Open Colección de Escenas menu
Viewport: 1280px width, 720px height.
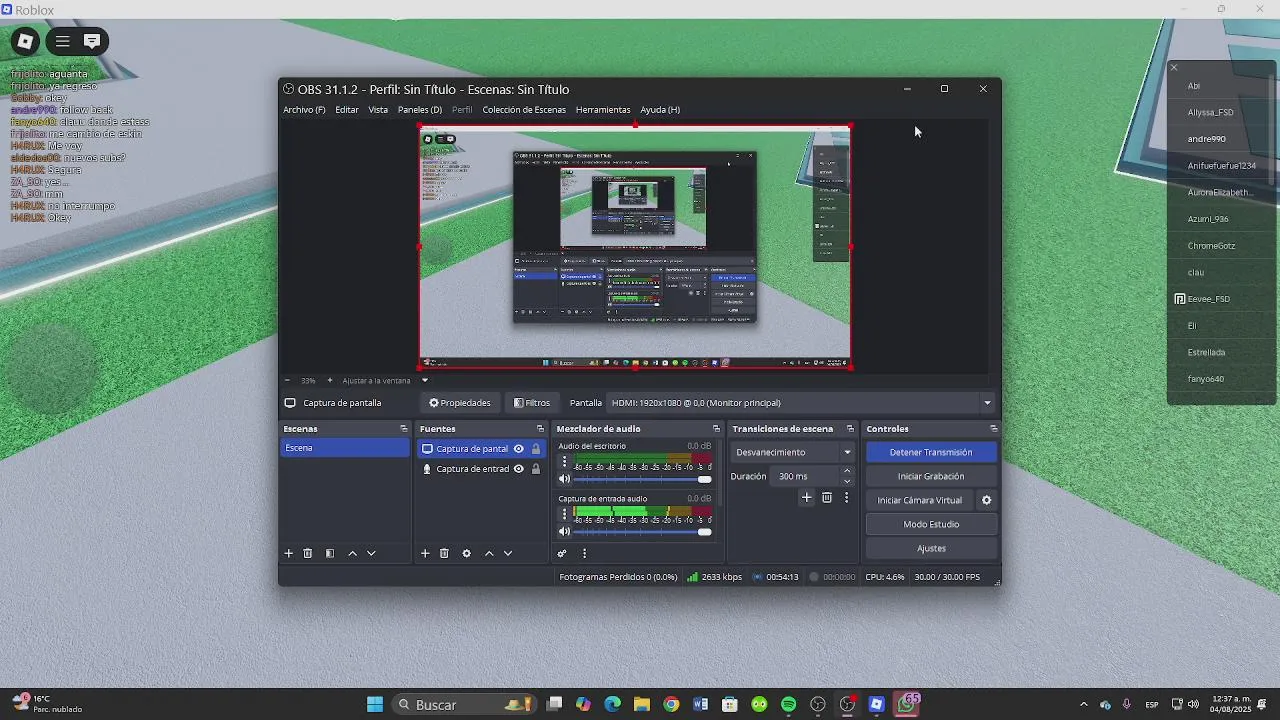pos(524,110)
